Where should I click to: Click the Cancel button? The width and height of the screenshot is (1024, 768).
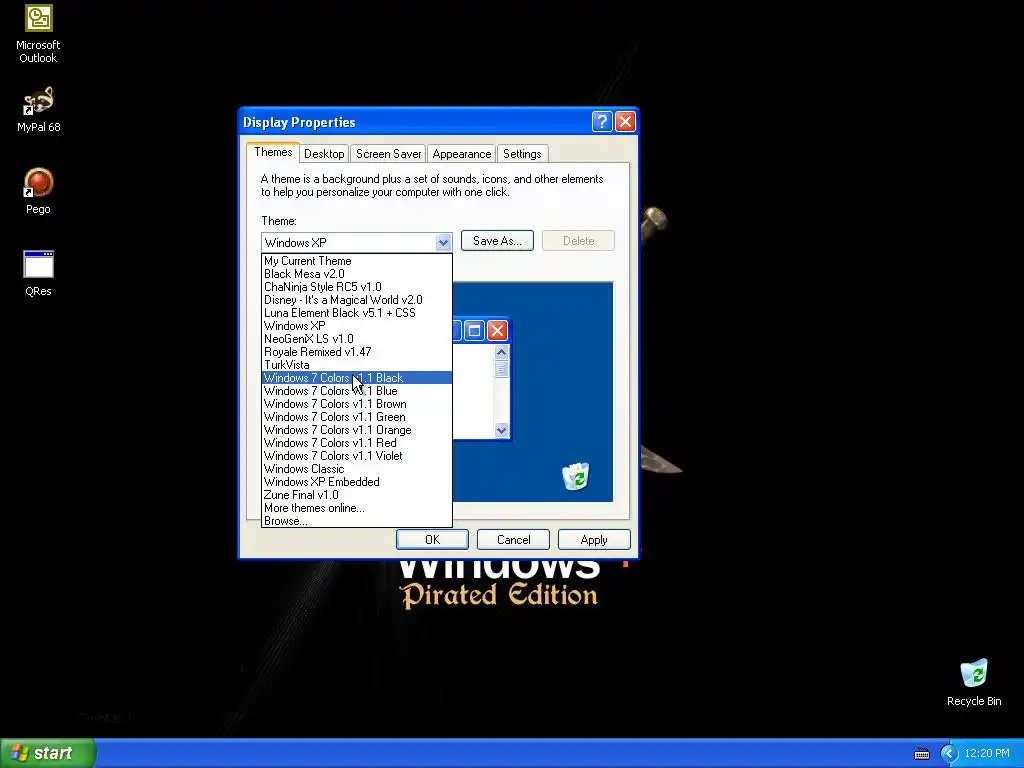[513, 539]
